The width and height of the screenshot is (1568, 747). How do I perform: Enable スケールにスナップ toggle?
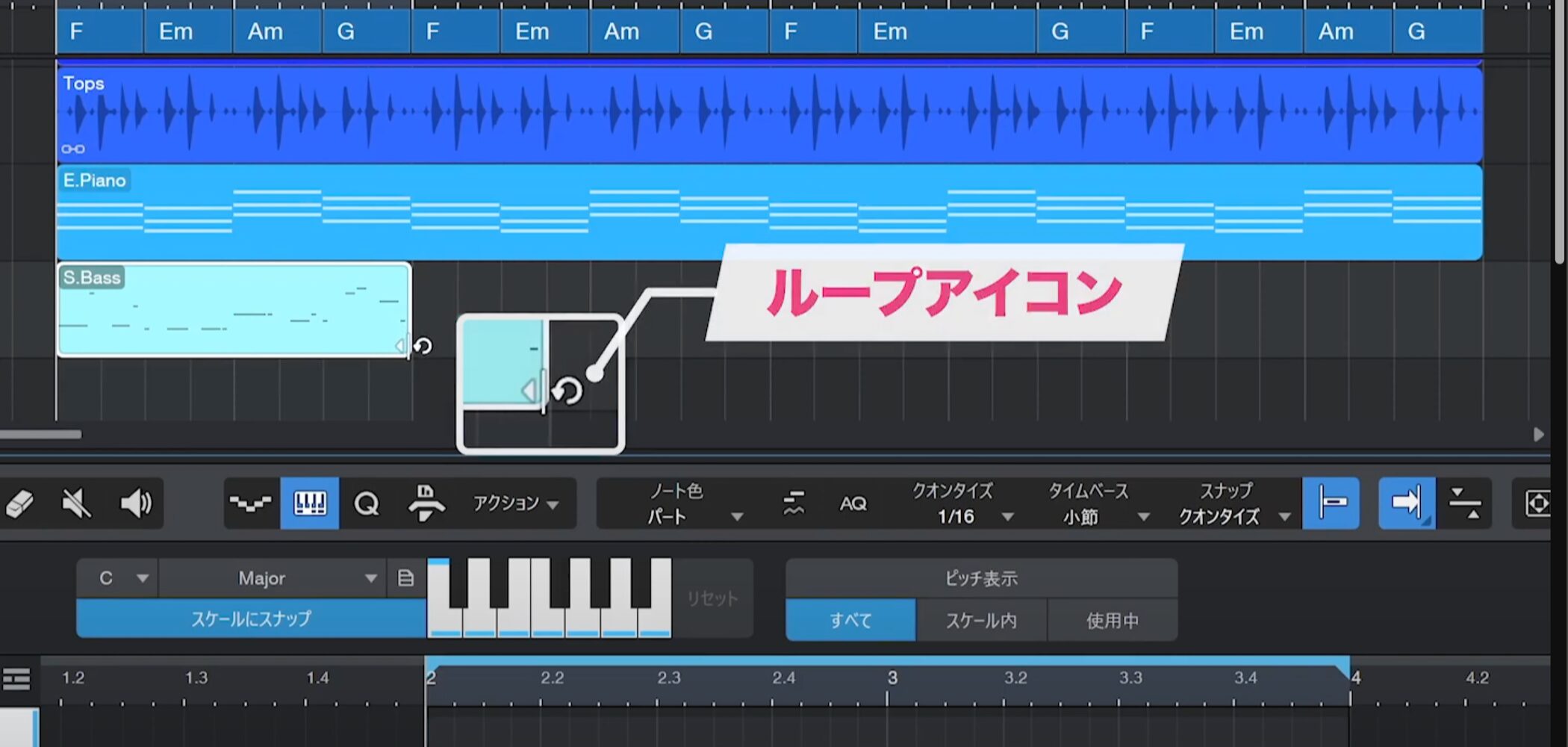251,619
